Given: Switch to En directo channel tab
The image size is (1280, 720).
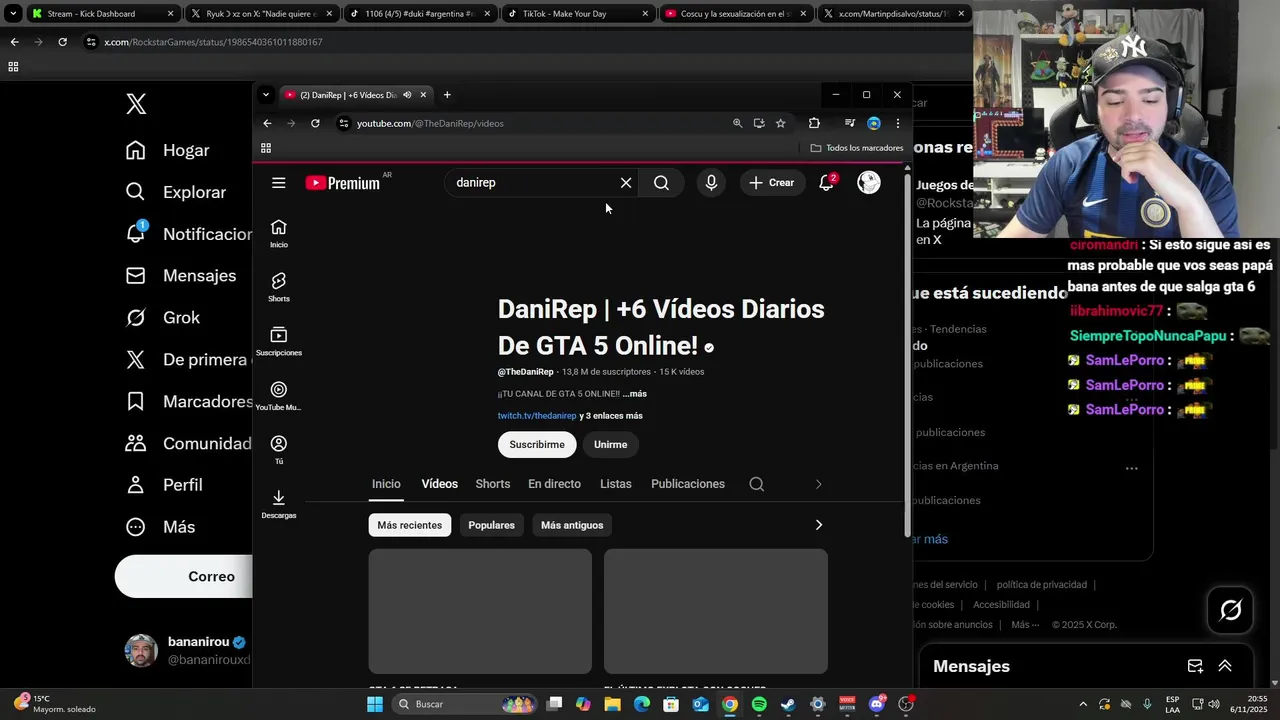Looking at the screenshot, I should point(554,484).
